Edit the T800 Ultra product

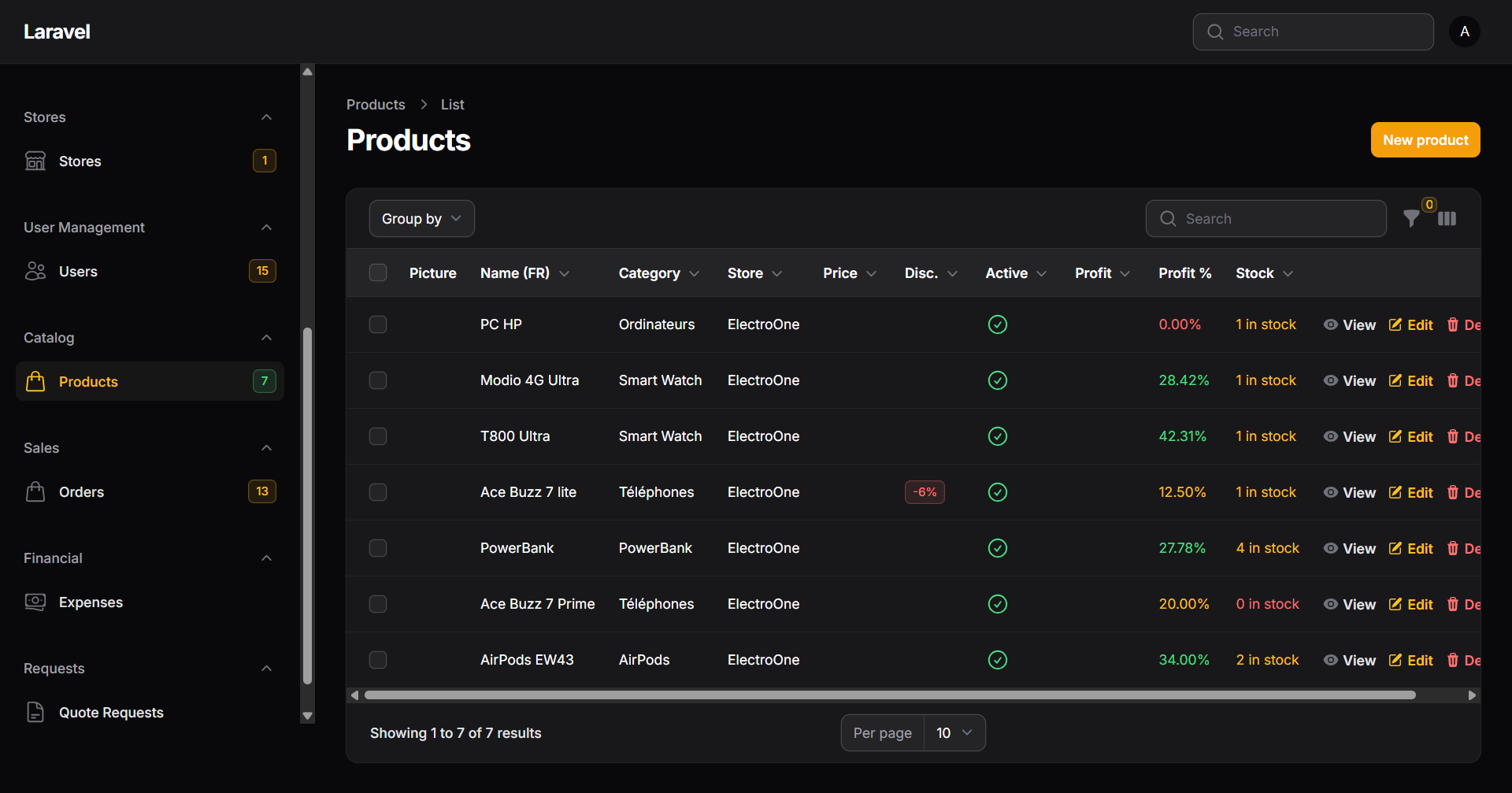point(1410,436)
